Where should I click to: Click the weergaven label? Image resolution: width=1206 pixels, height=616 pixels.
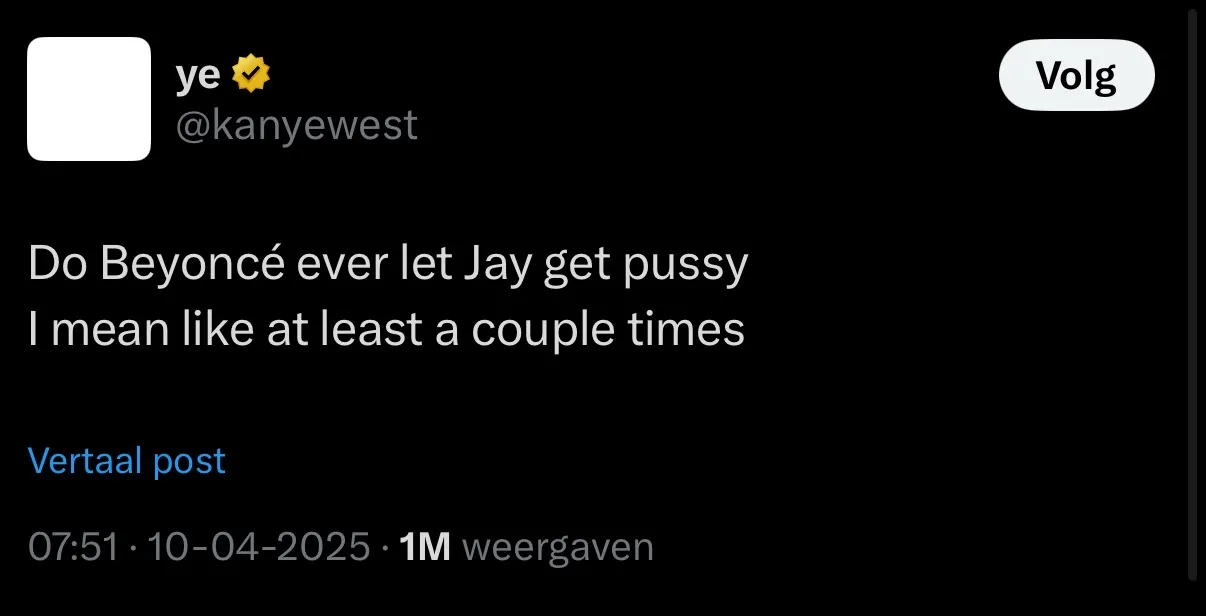point(559,547)
